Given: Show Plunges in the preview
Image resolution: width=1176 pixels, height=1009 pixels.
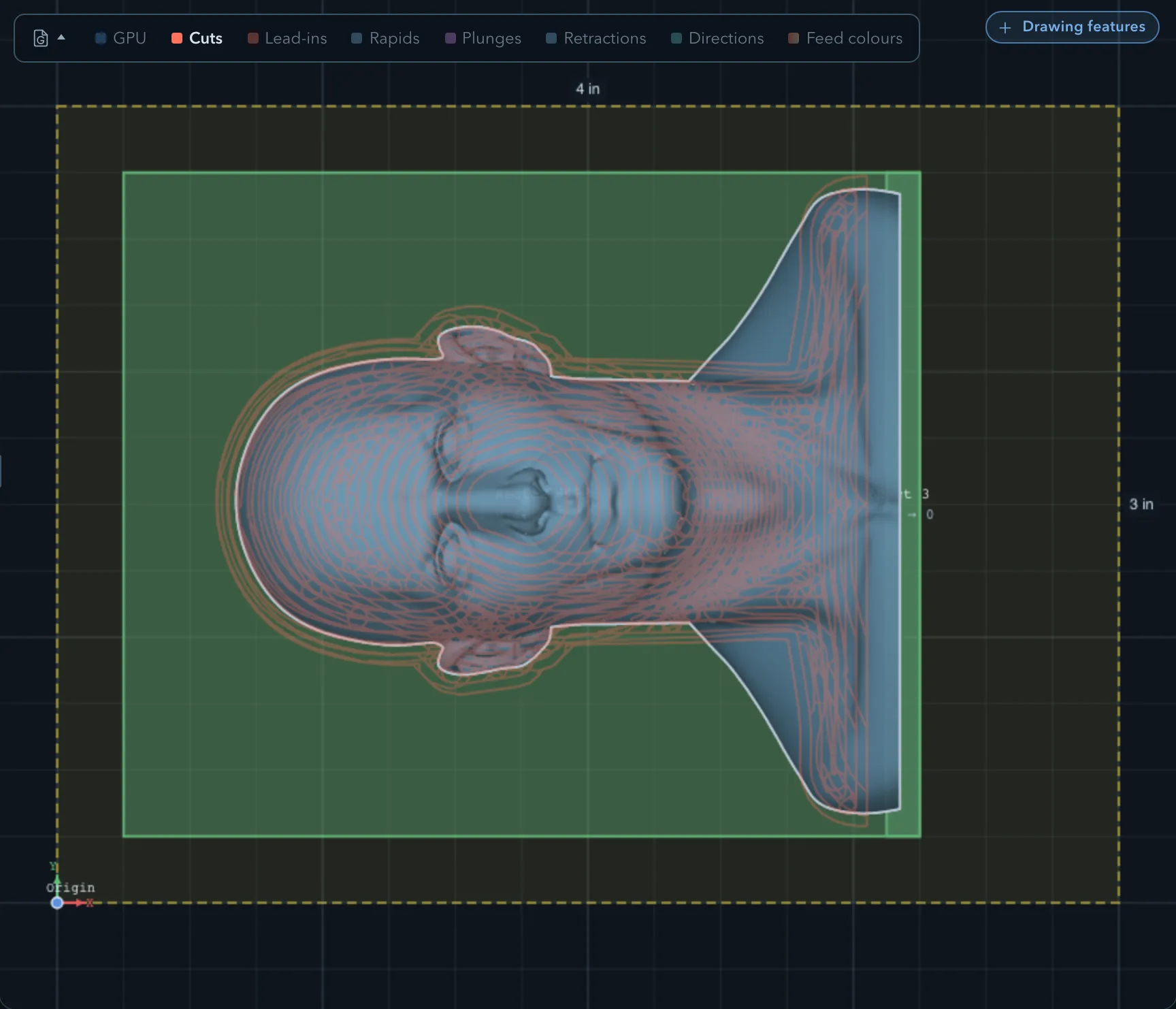Looking at the screenshot, I should 483,38.
